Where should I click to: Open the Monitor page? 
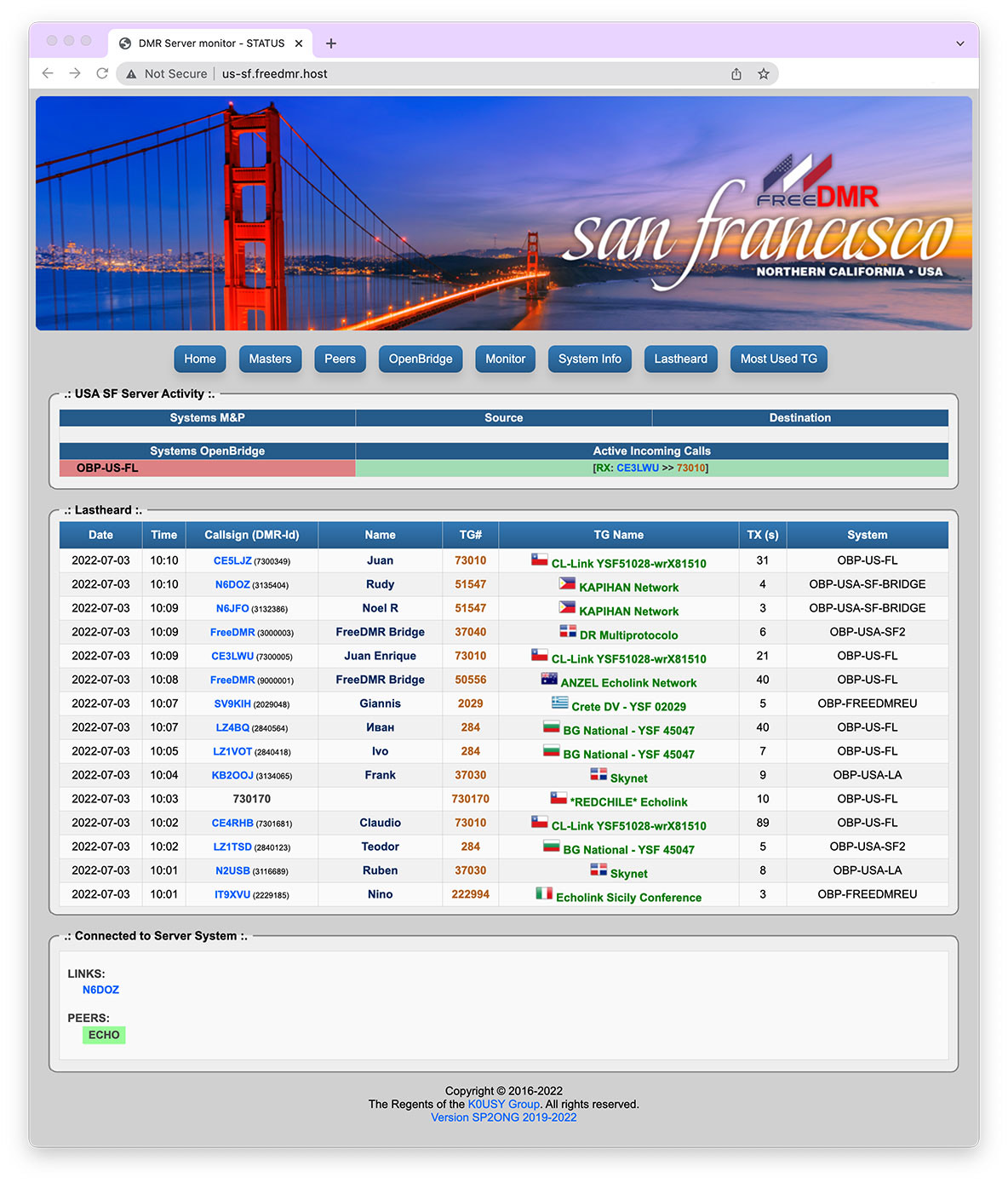[506, 359]
